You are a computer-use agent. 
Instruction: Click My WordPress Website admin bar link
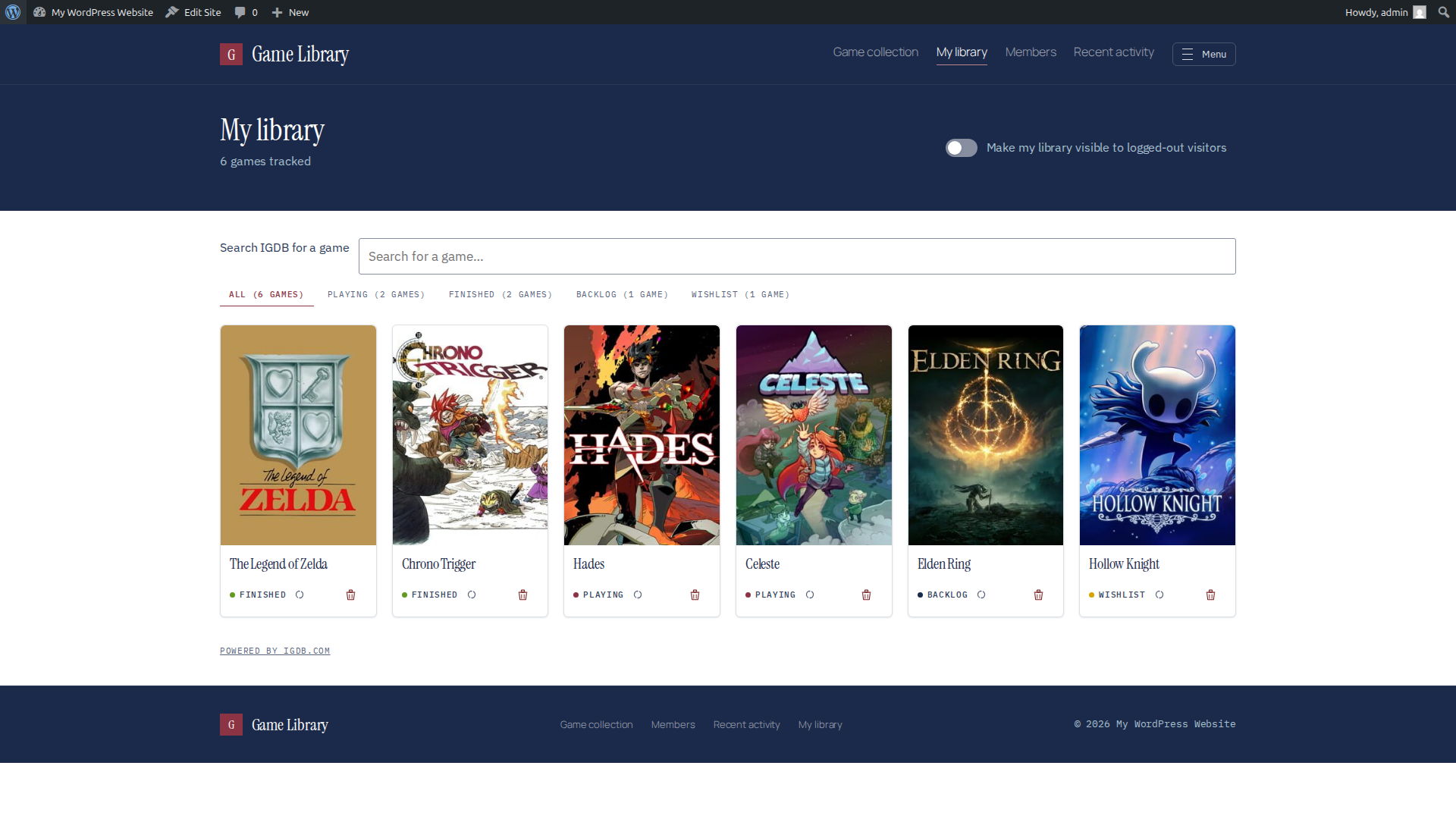tap(93, 12)
